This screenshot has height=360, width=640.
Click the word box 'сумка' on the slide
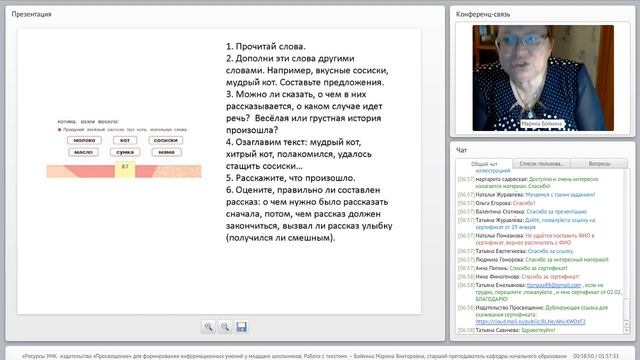125,152
